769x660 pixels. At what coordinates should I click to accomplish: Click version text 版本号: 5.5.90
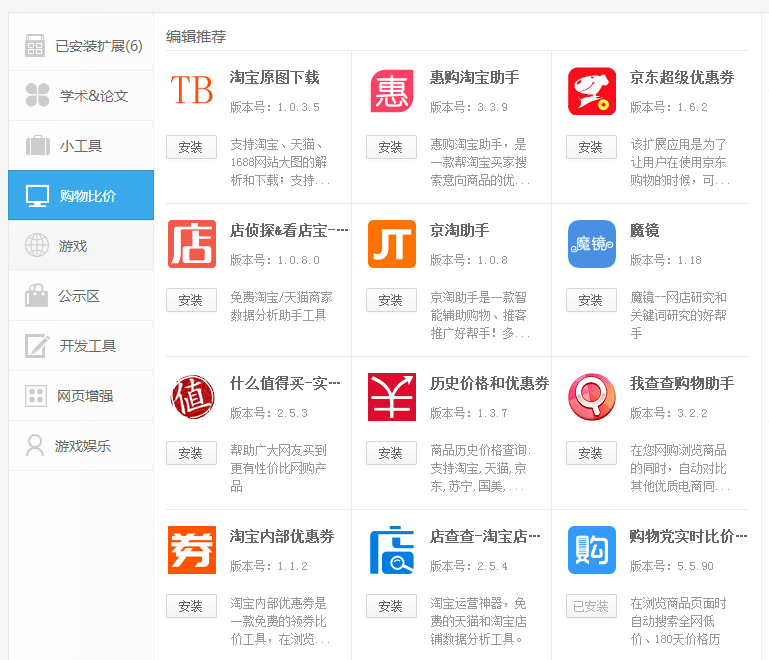pos(672,566)
